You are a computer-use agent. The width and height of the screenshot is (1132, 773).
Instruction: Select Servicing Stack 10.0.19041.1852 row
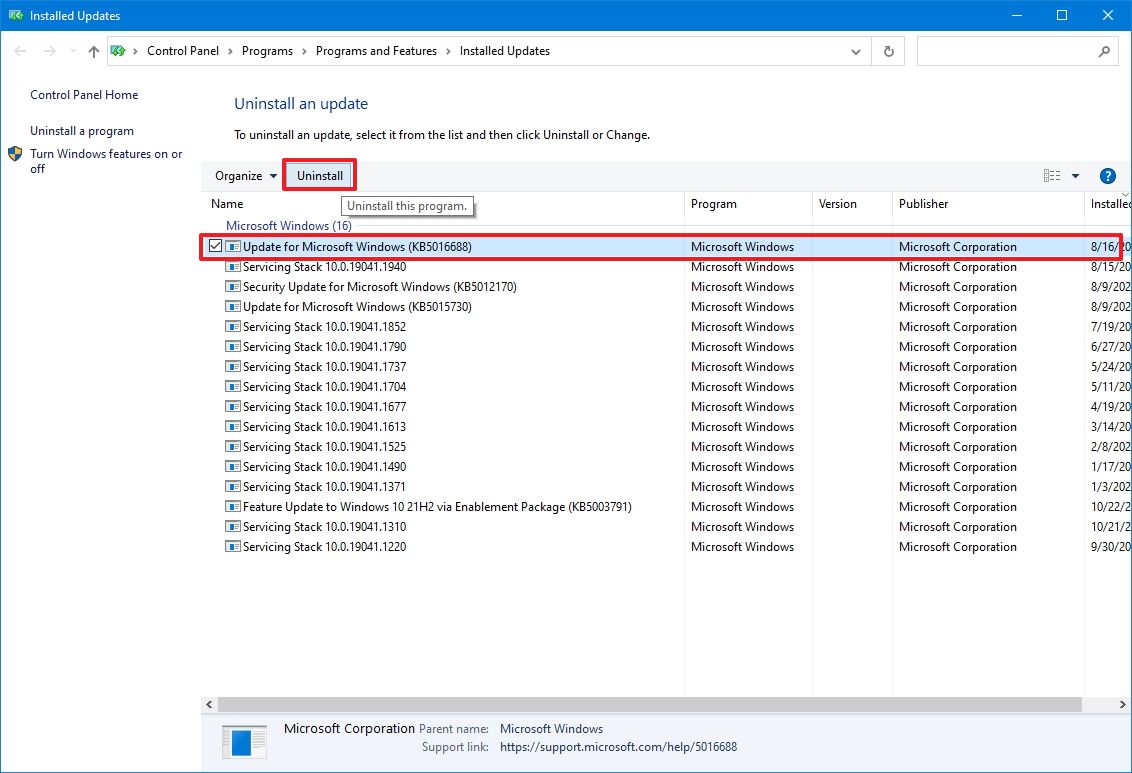coord(666,327)
